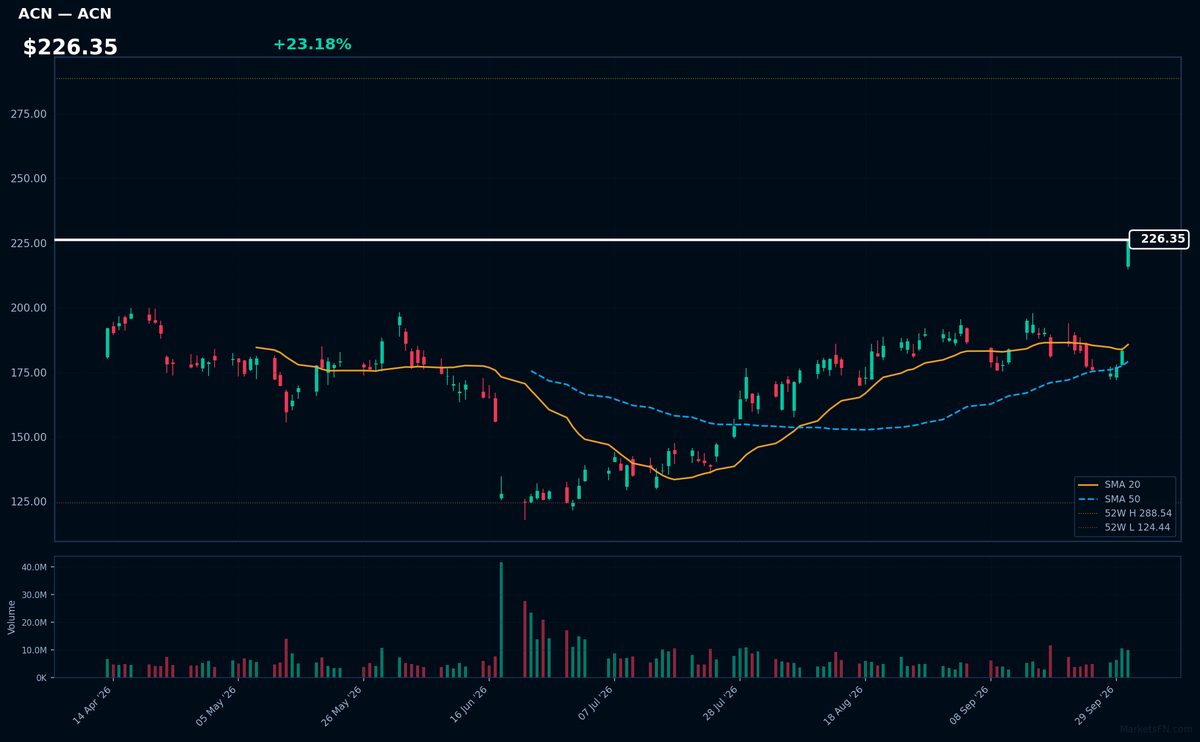1200x742 pixels.
Task: Click the 26 May '26 date label
Action: pyautogui.click(x=342, y=704)
